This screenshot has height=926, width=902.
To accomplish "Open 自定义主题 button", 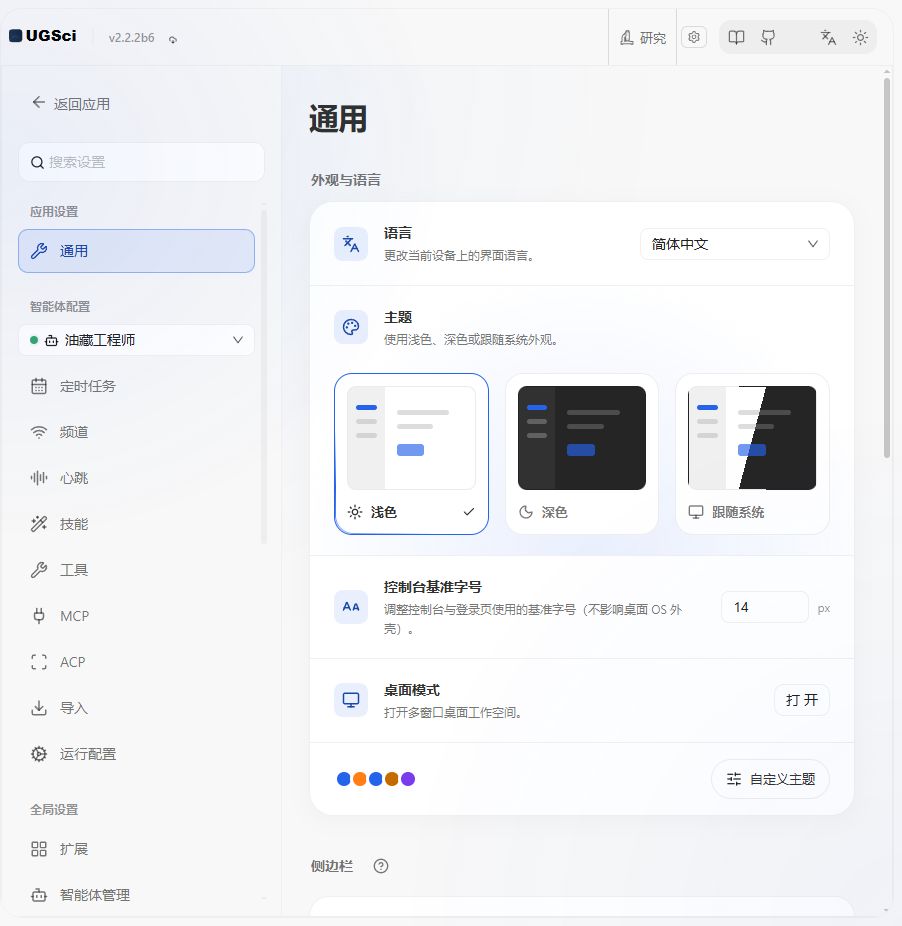I will coord(770,779).
